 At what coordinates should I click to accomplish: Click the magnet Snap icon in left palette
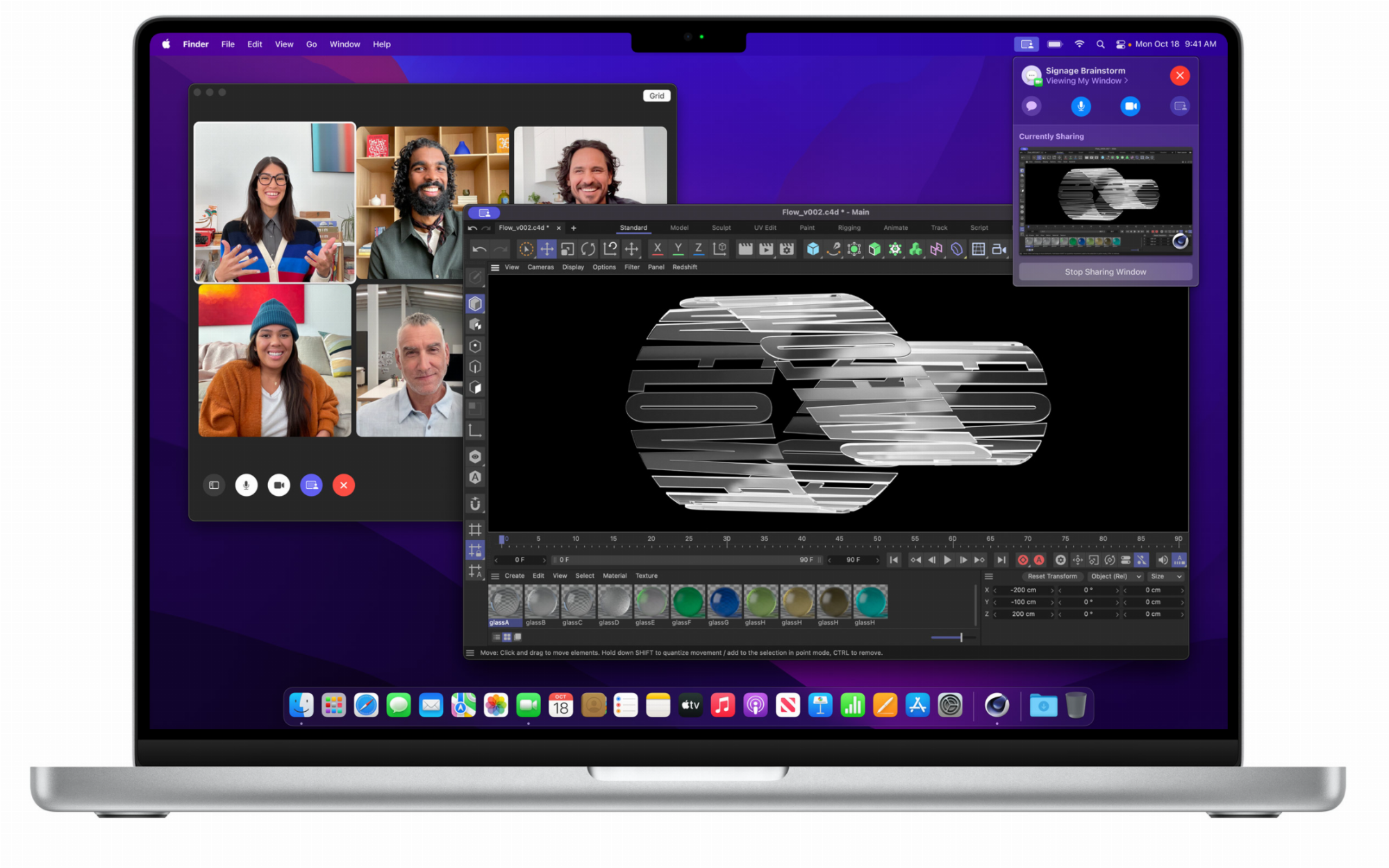(x=475, y=504)
